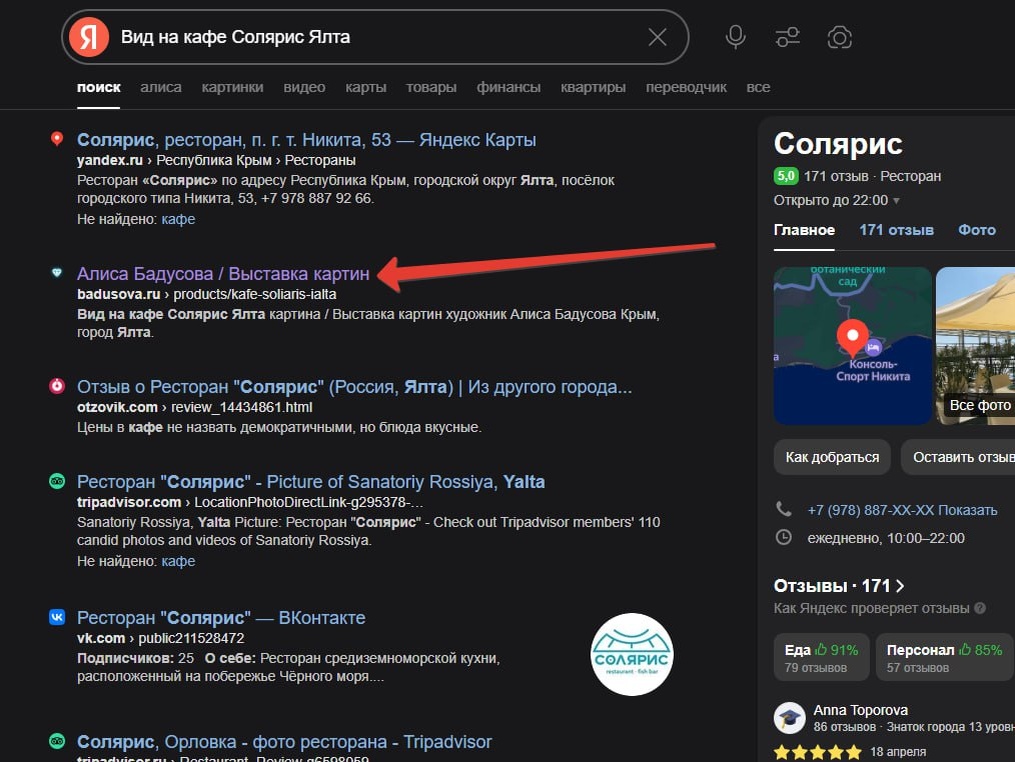The image size is (1015, 762).
Task: Click the Tripadvisor favicon beside the Орловка result
Action: [x=57, y=741]
